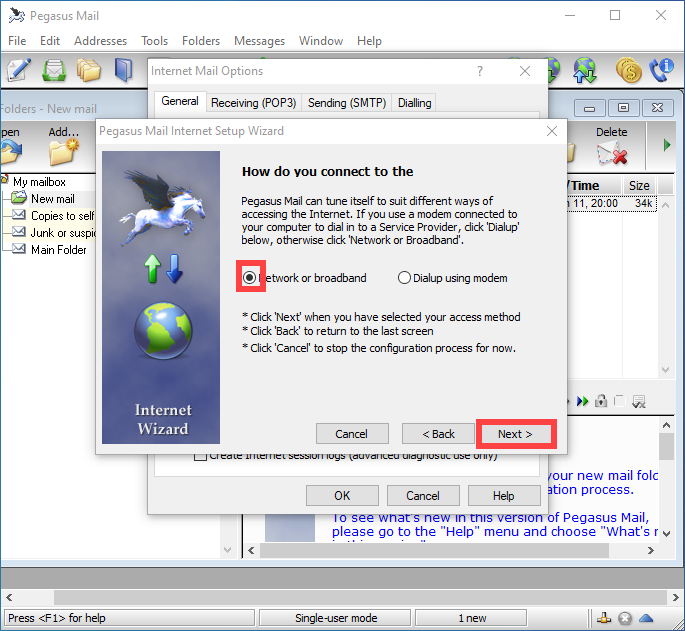Click the padlock icon in preview bar
This screenshot has width=685, height=631.
click(x=601, y=401)
